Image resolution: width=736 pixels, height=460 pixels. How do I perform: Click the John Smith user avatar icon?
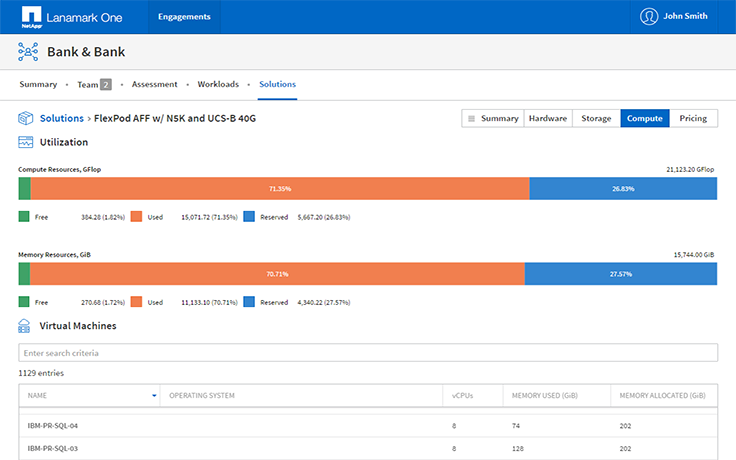650,16
